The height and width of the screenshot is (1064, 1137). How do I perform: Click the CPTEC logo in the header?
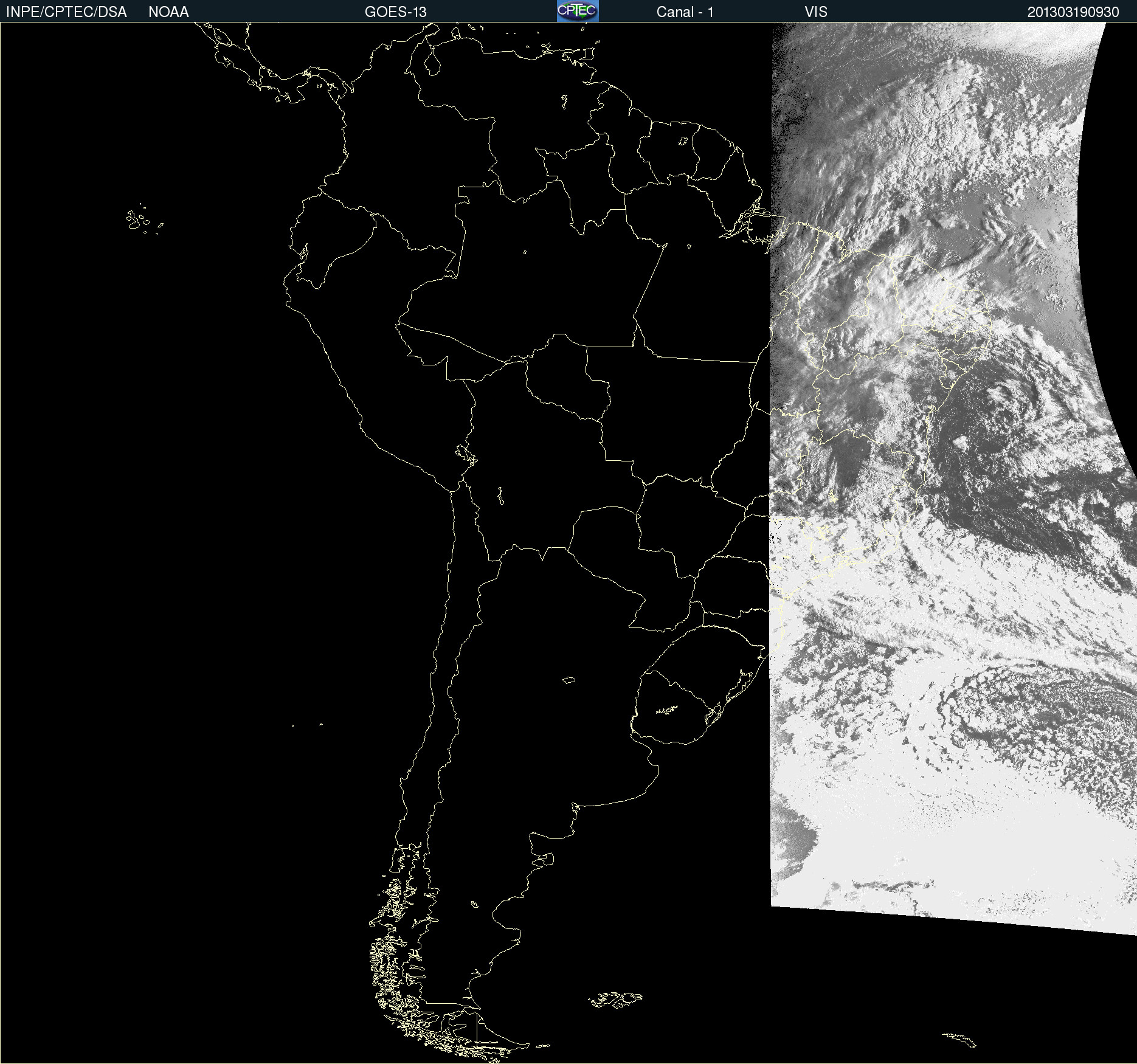[x=578, y=11]
